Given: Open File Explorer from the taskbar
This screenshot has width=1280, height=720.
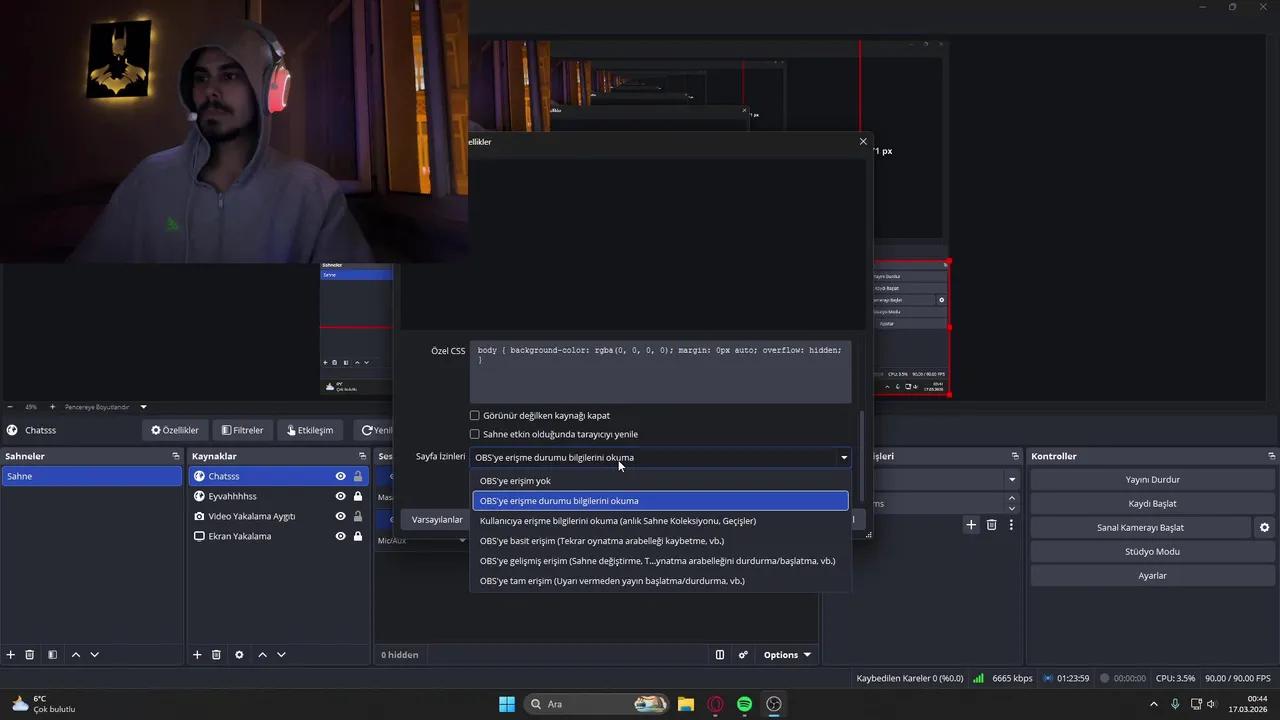Looking at the screenshot, I should (x=686, y=704).
